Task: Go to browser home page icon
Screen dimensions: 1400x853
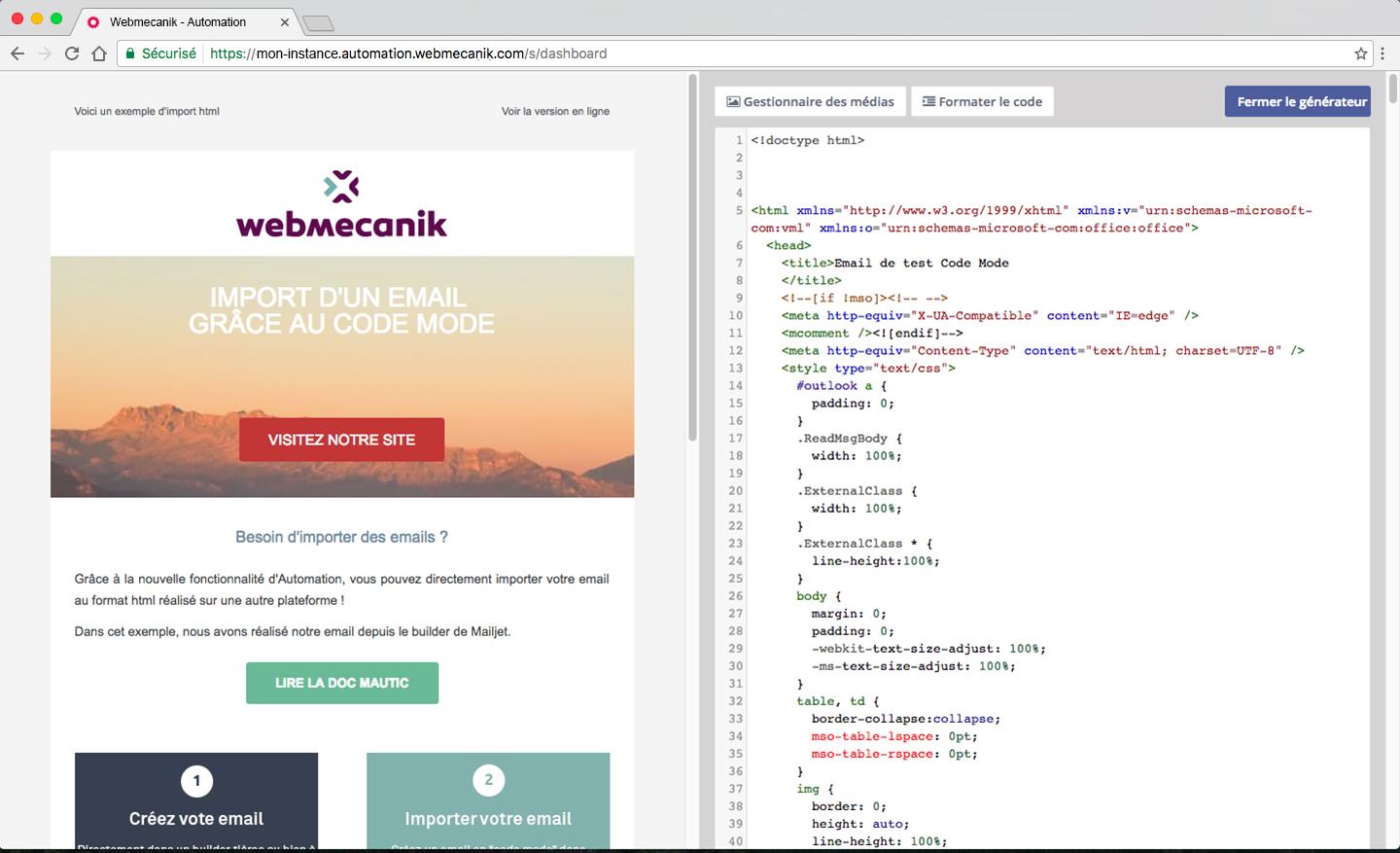Action: (x=99, y=53)
